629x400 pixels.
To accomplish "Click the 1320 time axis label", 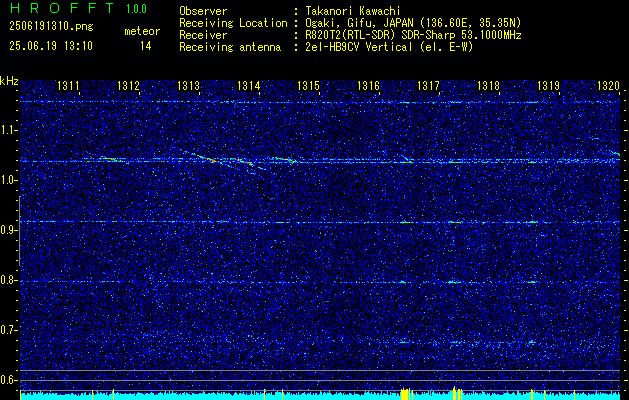I will [609, 85].
